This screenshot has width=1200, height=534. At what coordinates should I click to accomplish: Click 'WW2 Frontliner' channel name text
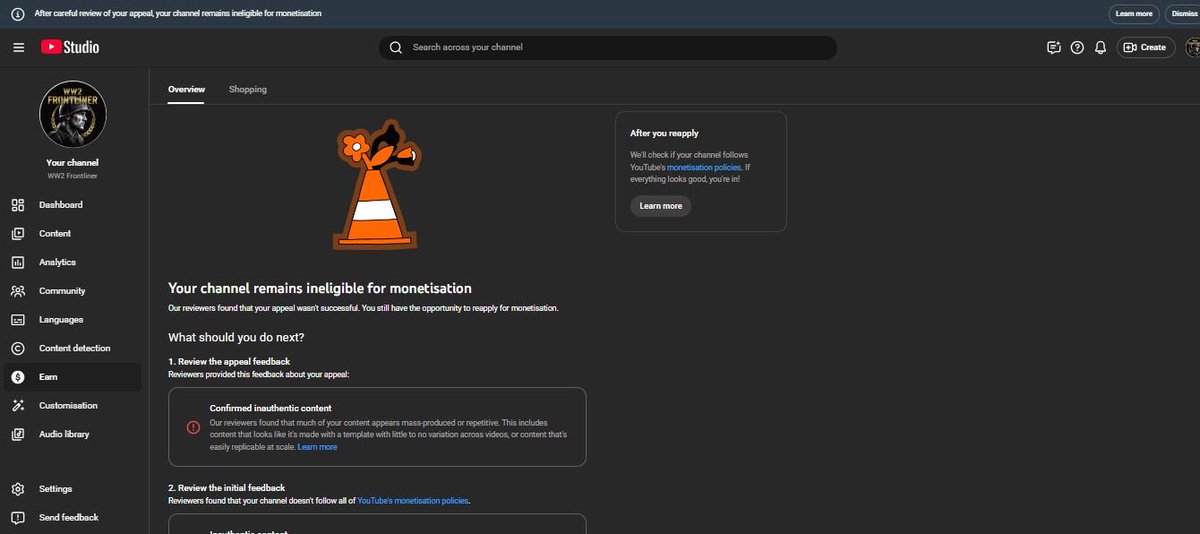(73, 176)
